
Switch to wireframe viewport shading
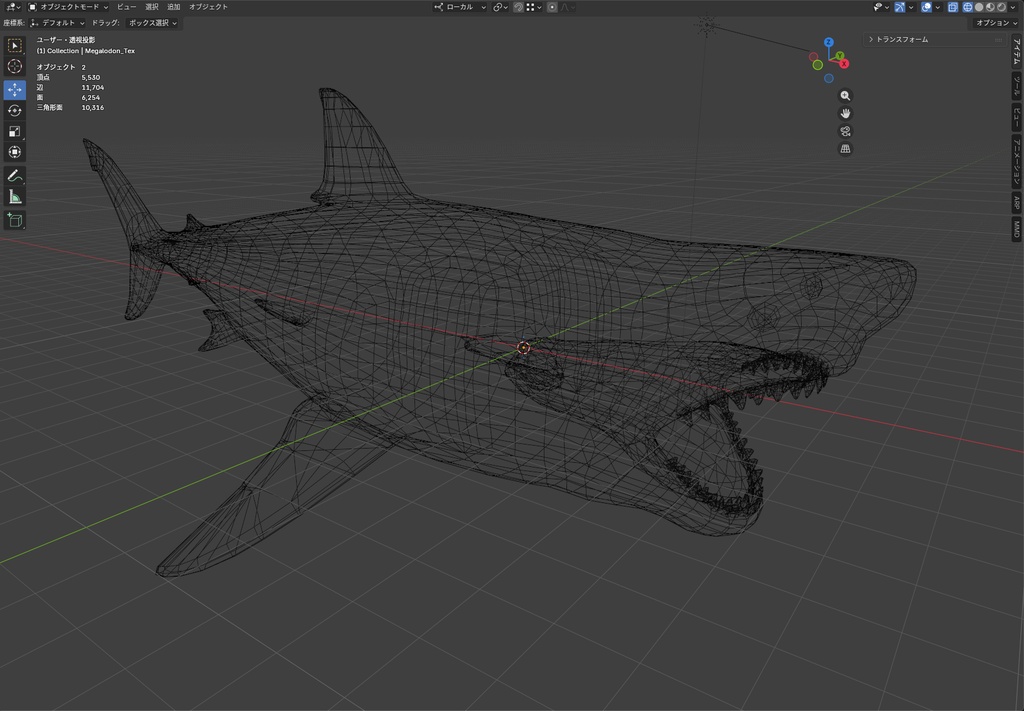coord(967,7)
